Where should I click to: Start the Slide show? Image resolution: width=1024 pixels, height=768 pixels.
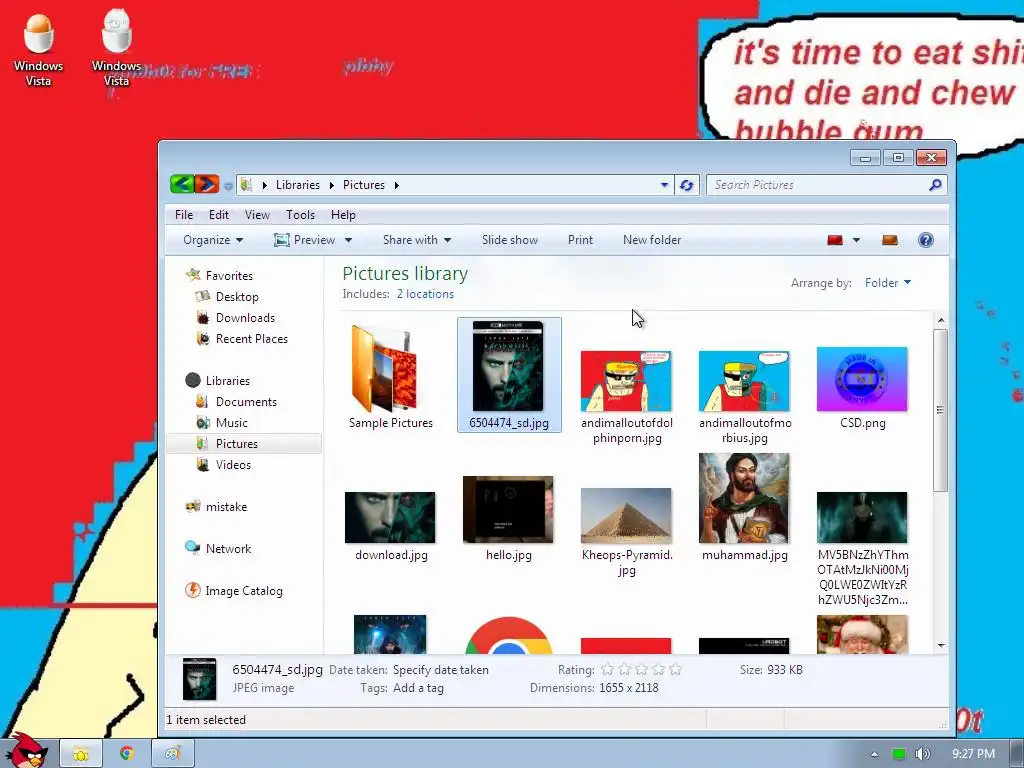[510, 240]
